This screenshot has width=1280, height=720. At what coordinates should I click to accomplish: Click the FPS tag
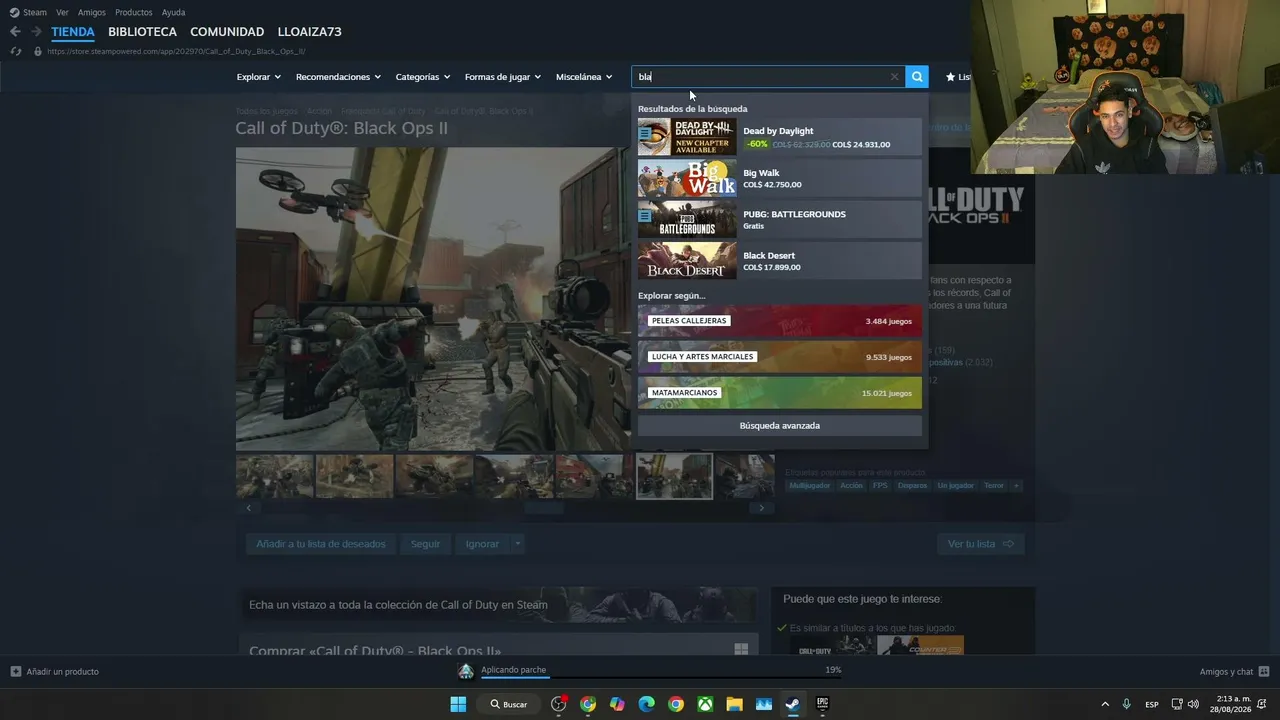coord(880,486)
